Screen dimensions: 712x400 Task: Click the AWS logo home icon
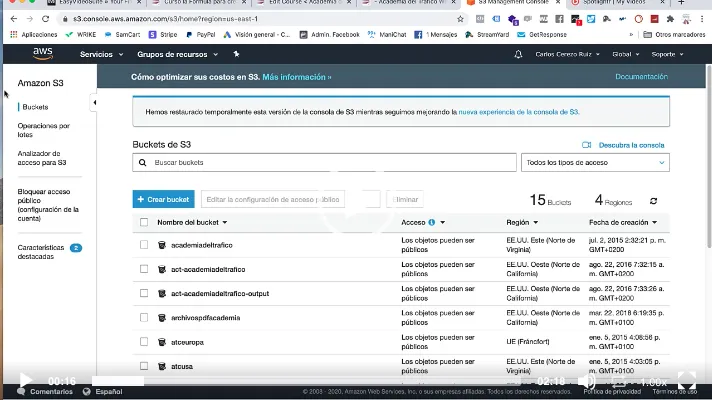coord(43,54)
